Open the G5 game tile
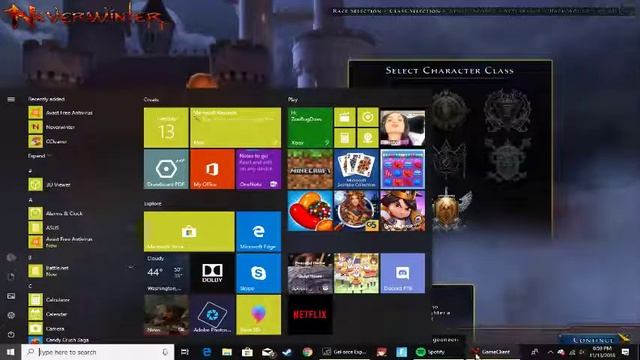The width and height of the screenshot is (640, 360). tap(356, 211)
